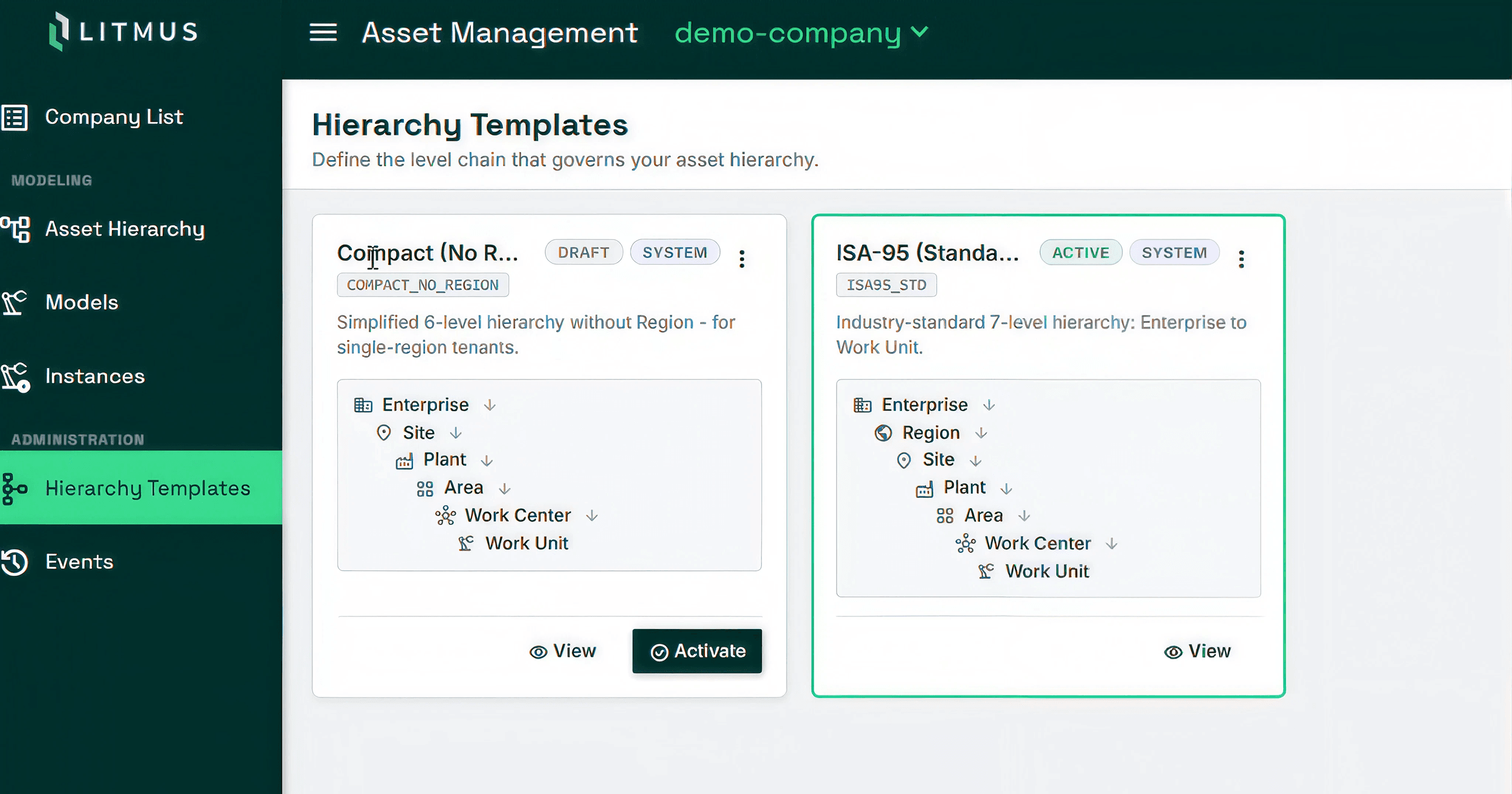The image size is (1512, 794).
Task: Activate the Compact (No Region) template
Action: (x=697, y=651)
